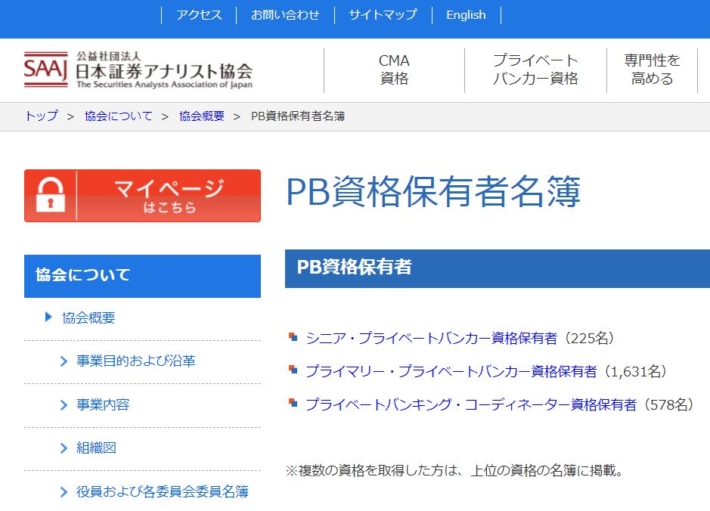Click the triangle beside 協会概要
Screen dimensions: 710x511
coord(48,317)
